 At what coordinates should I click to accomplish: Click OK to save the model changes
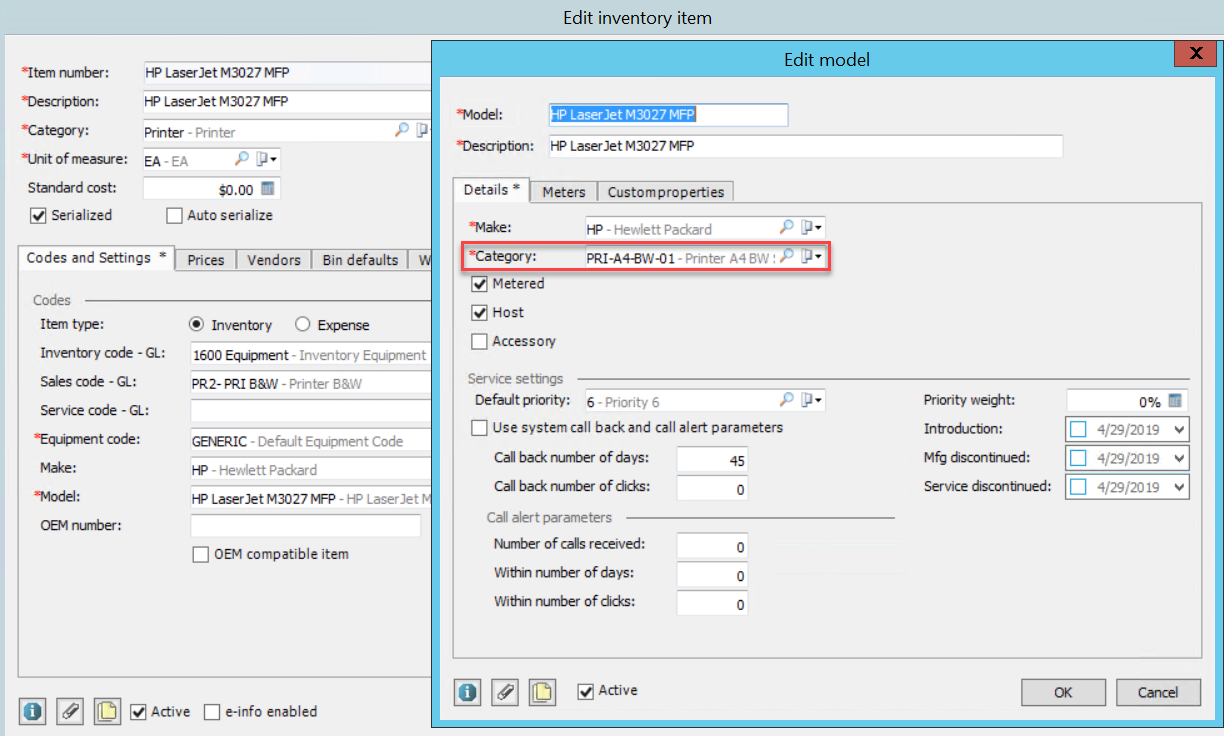coord(1063,692)
